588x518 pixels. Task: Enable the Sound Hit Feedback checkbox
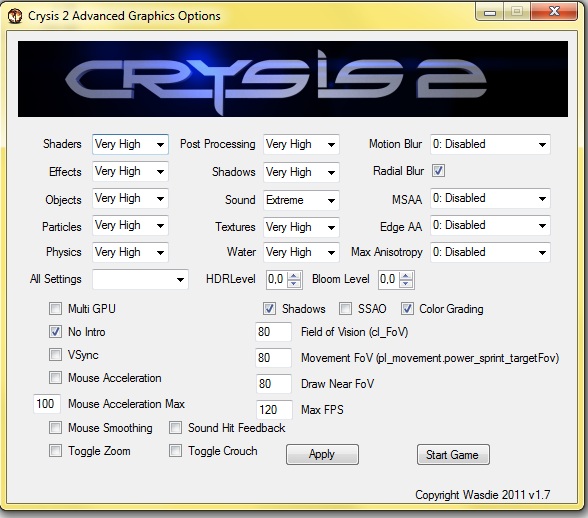176,428
